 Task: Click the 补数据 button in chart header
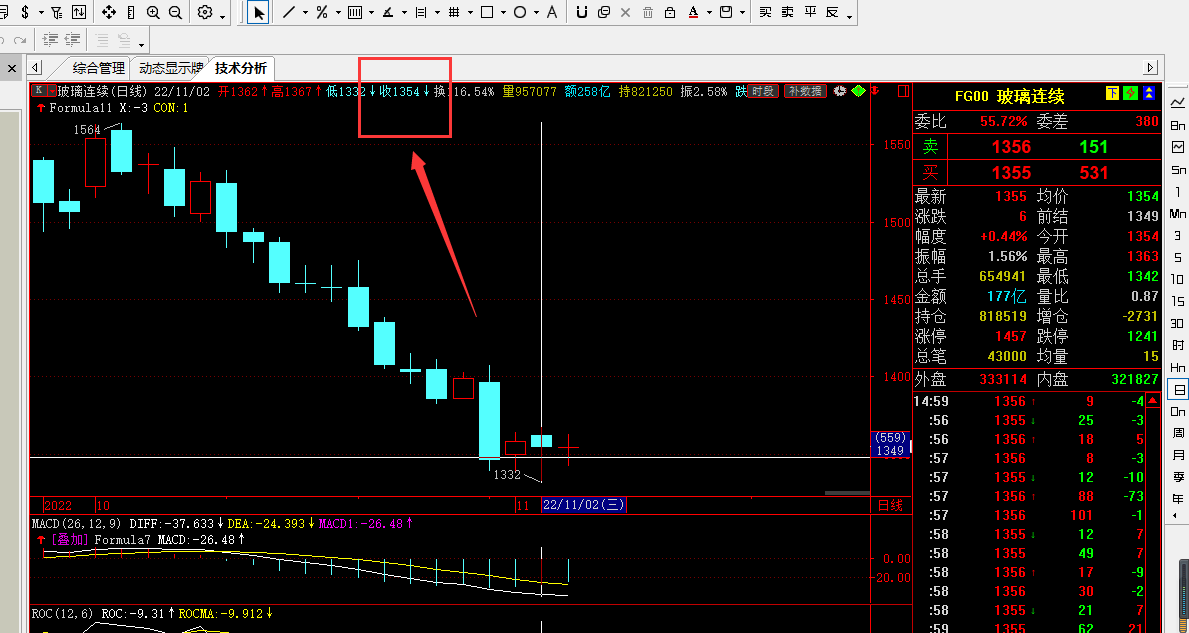pyautogui.click(x=805, y=91)
